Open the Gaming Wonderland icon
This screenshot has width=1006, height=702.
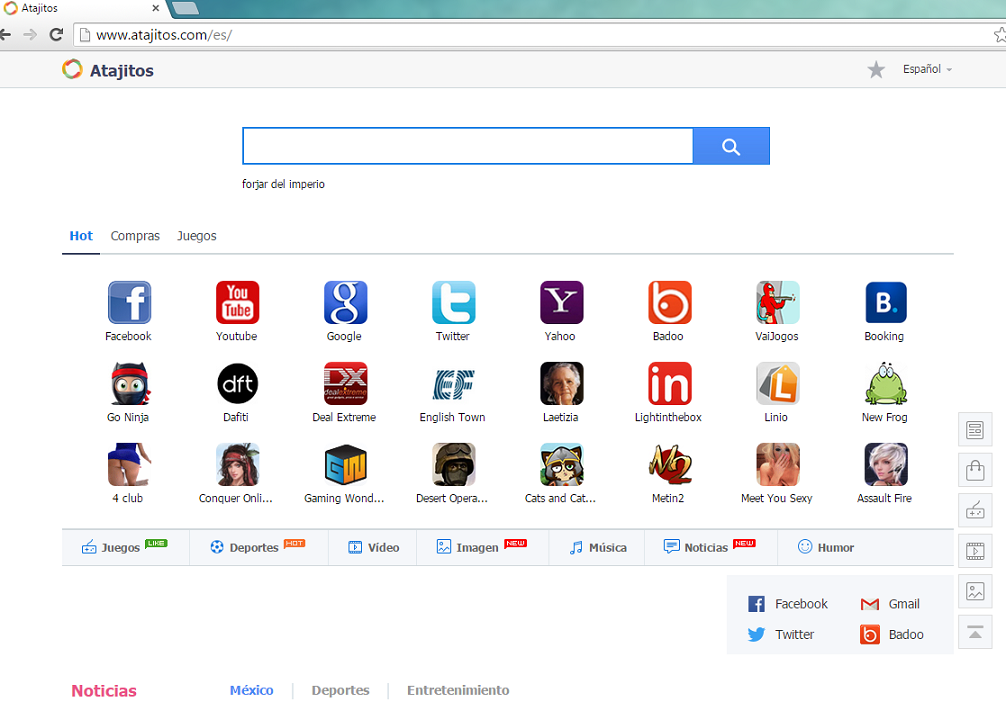coord(345,464)
